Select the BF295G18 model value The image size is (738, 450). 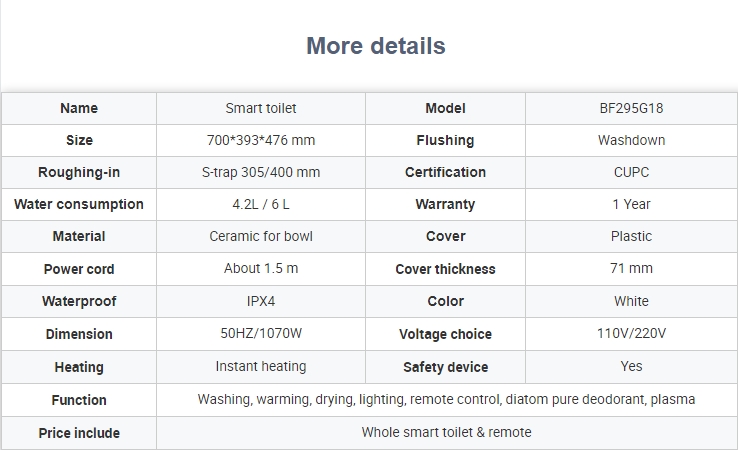click(631, 108)
